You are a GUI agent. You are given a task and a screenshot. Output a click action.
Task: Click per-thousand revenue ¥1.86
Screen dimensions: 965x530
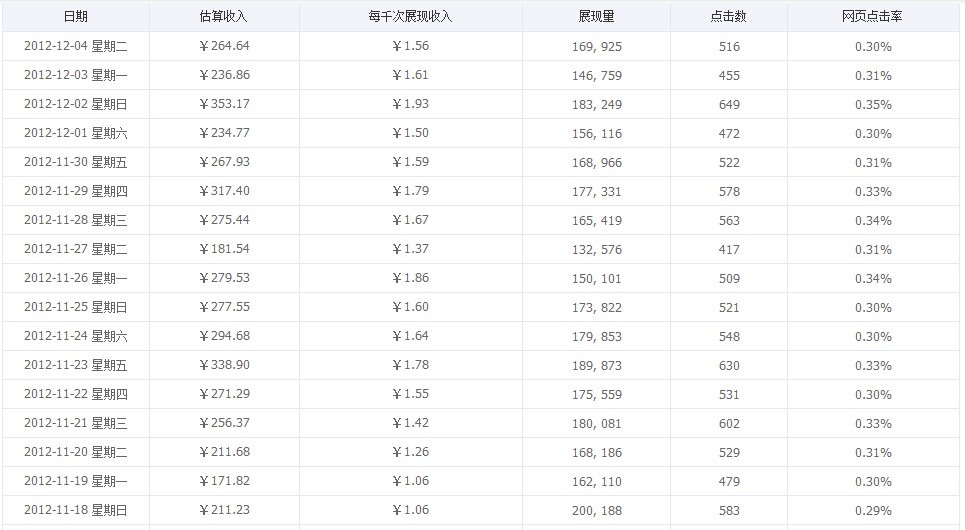(x=410, y=277)
